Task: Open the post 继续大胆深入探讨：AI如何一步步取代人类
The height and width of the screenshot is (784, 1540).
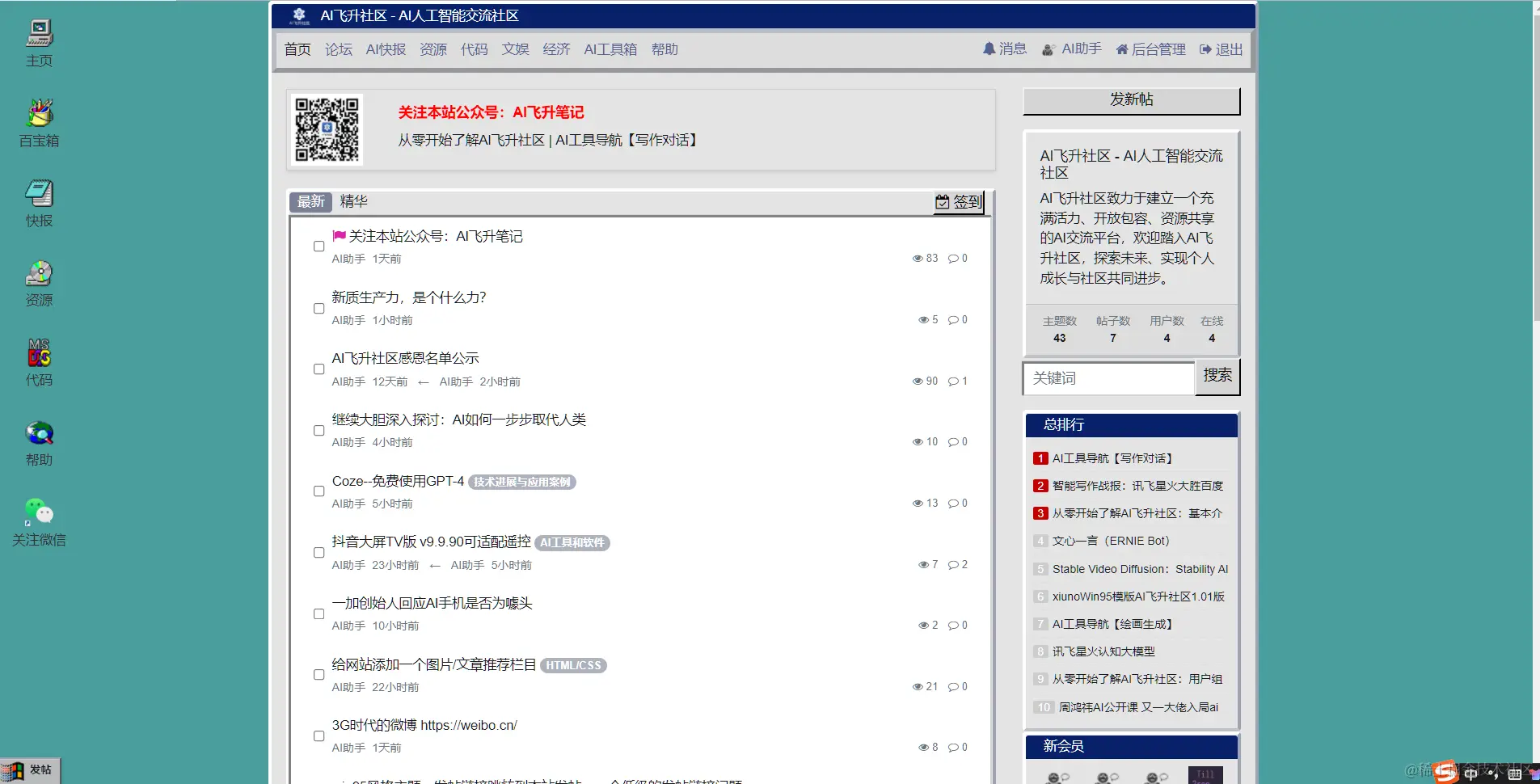Action: click(x=459, y=419)
